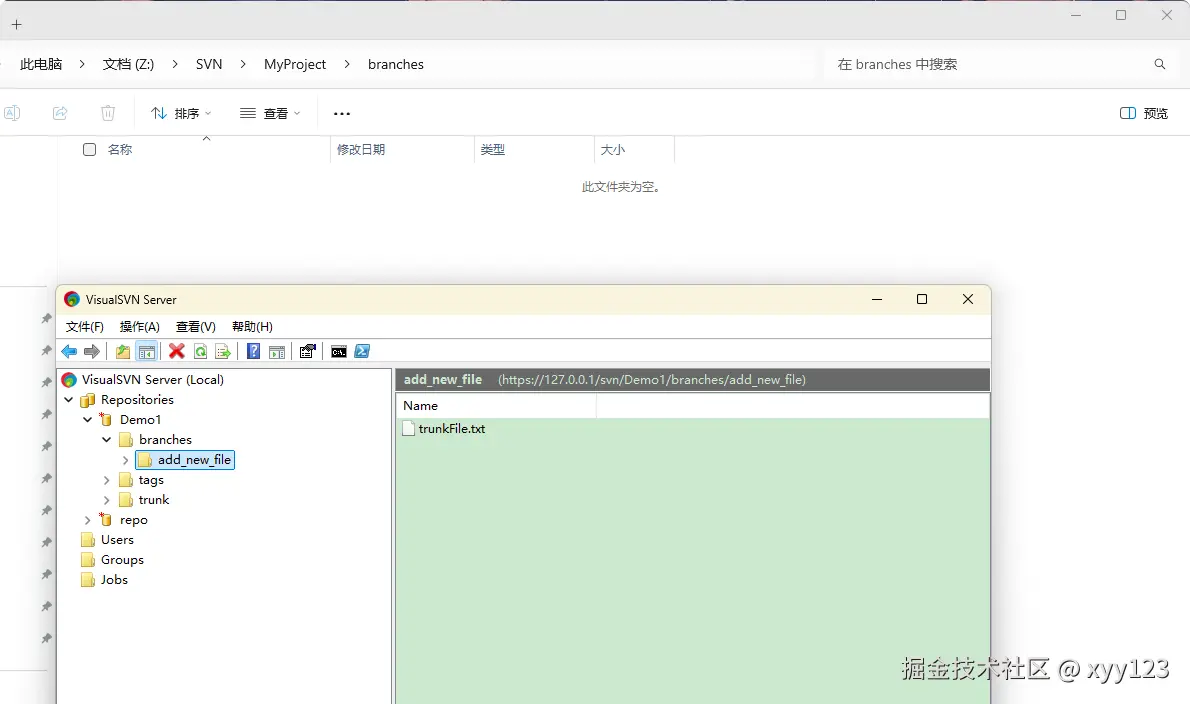Click the red Delete X icon
This screenshot has height=704, width=1190.
(x=177, y=351)
